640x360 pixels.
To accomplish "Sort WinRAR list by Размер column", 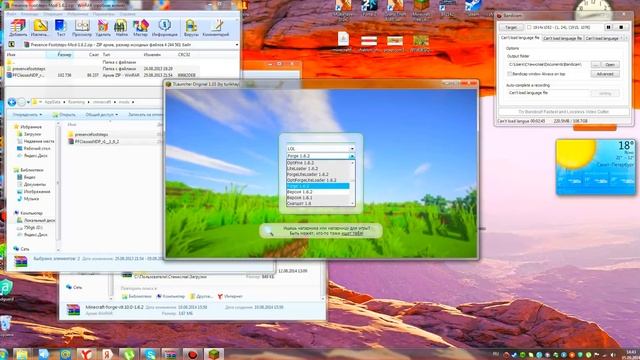I will click(64, 54).
